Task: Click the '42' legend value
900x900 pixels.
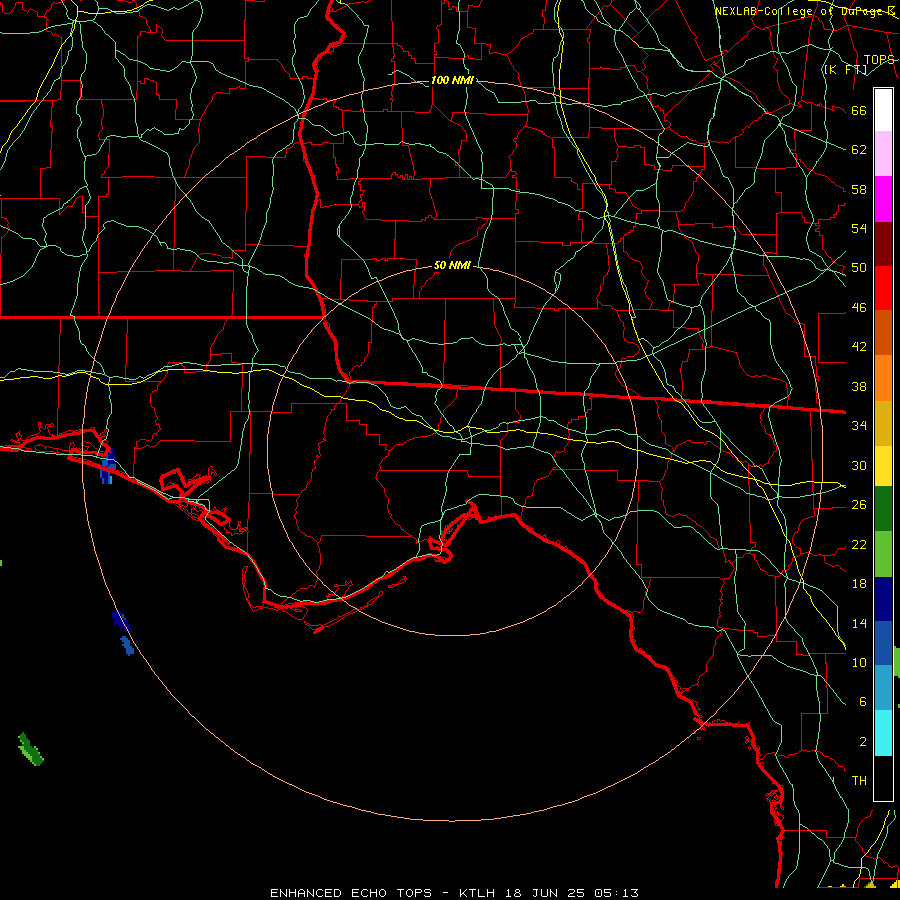Action: point(859,347)
